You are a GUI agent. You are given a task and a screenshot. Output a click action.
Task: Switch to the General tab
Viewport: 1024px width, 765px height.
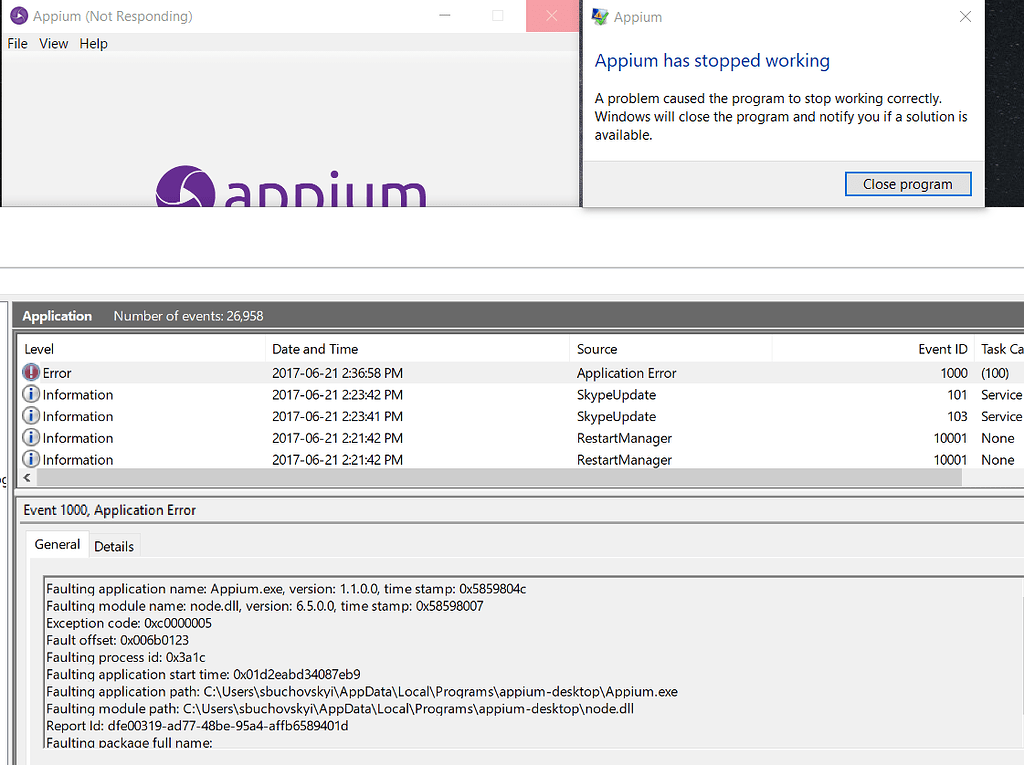pos(57,544)
